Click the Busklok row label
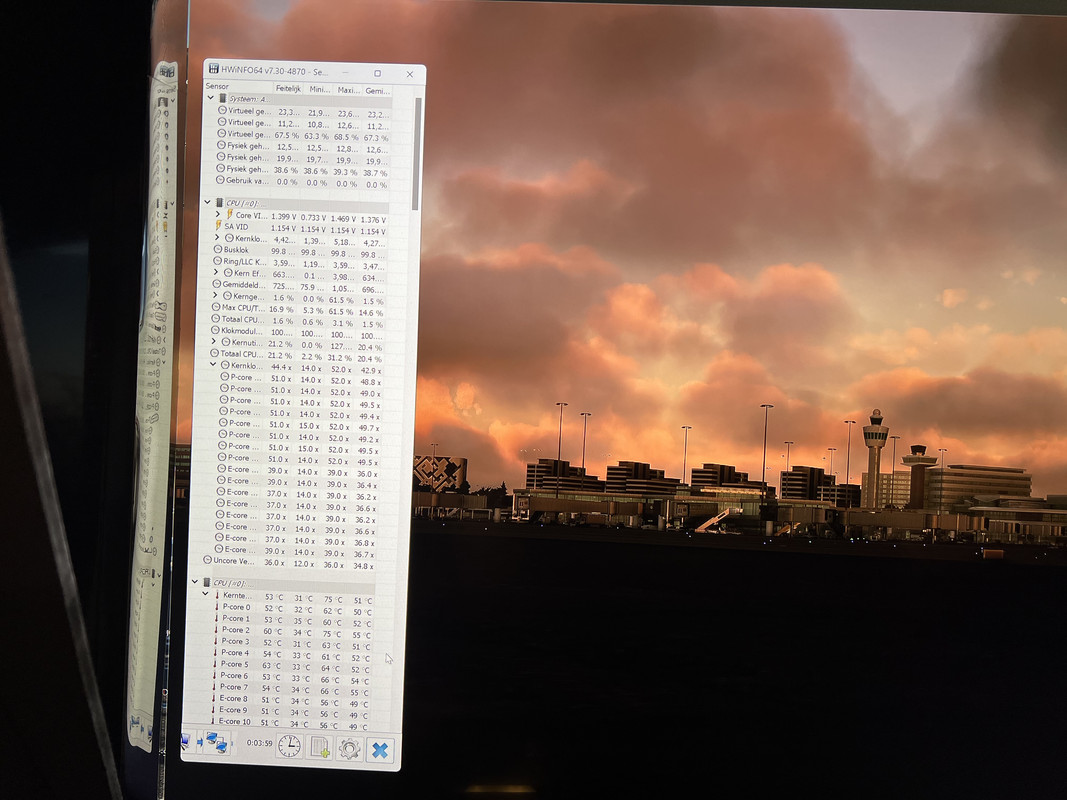This screenshot has height=800, width=1067. click(x=235, y=250)
